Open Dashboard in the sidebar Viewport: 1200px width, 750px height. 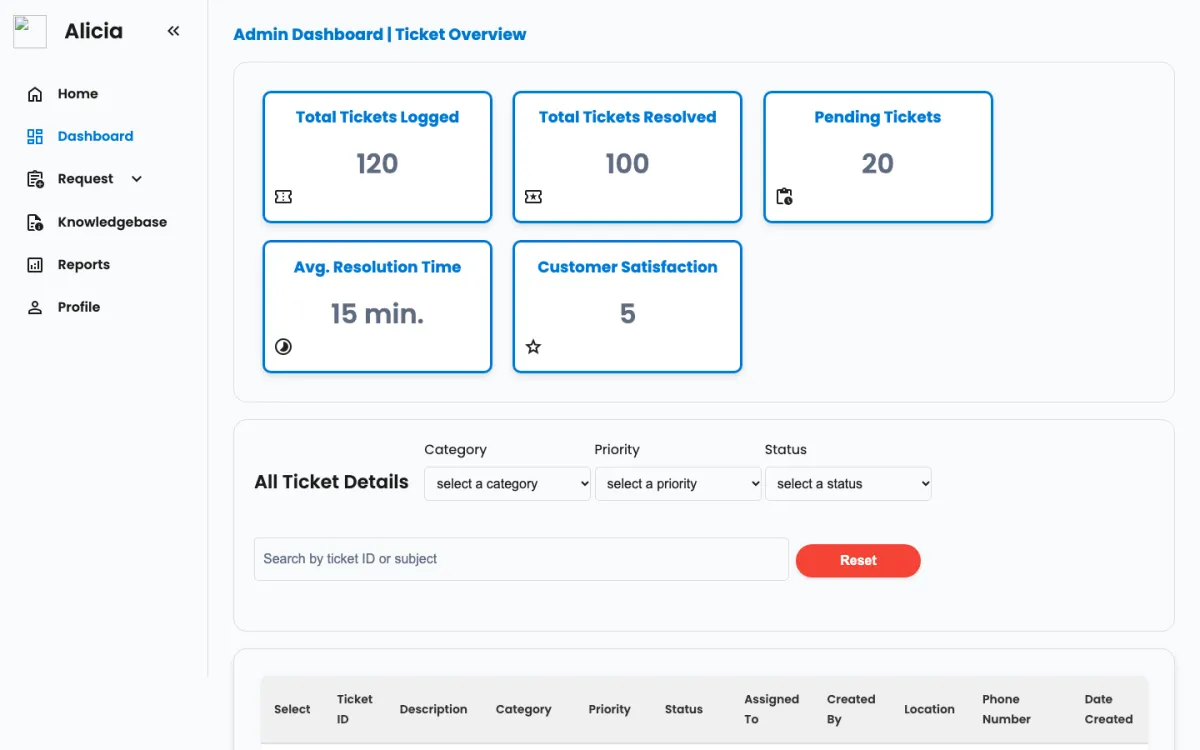pyautogui.click(x=95, y=137)
